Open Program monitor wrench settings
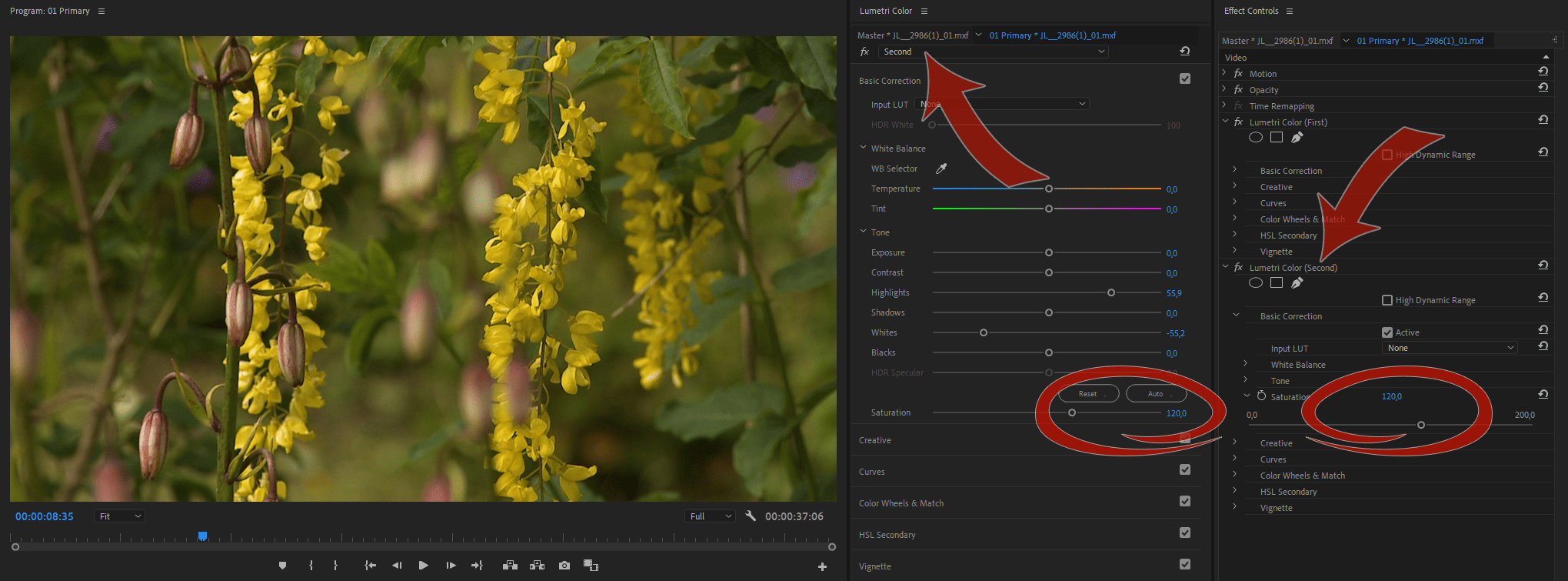1568x581 pixels. coord(751,516)
